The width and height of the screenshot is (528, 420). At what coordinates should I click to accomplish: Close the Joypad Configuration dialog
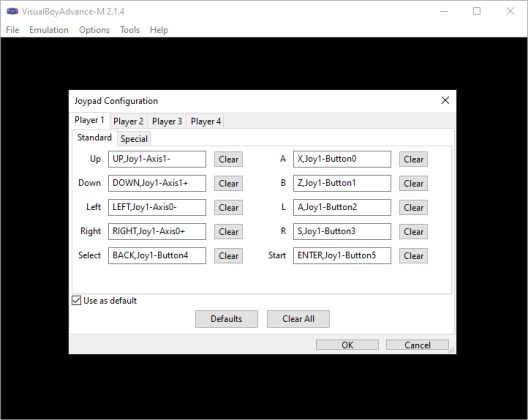pos(445,100)
